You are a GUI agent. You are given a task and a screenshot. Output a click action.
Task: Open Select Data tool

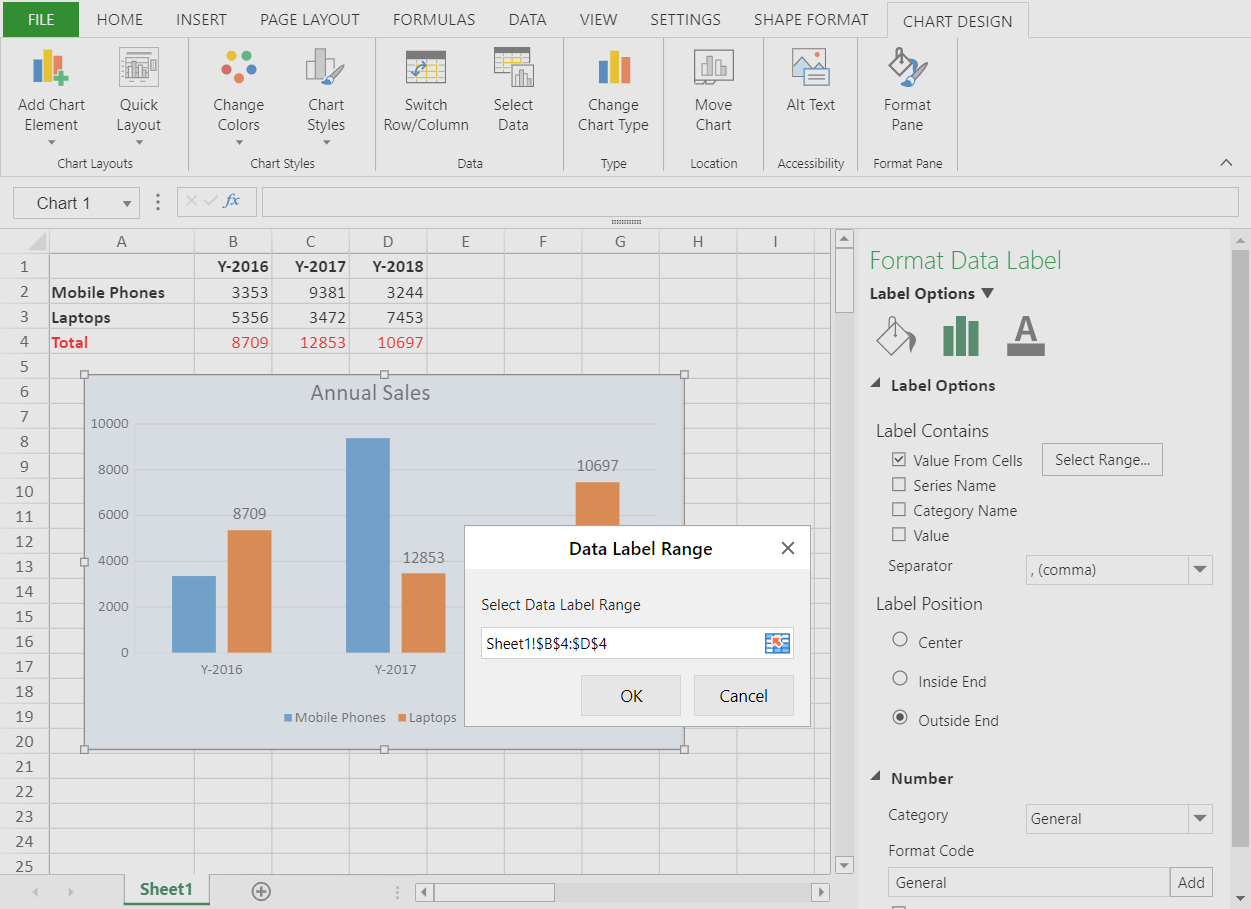[x=513, y=67]
